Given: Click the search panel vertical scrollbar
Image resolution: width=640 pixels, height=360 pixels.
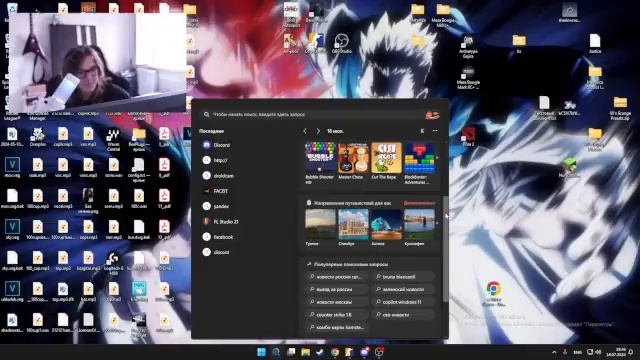Looking at the screenshot, I should point(445,249).
